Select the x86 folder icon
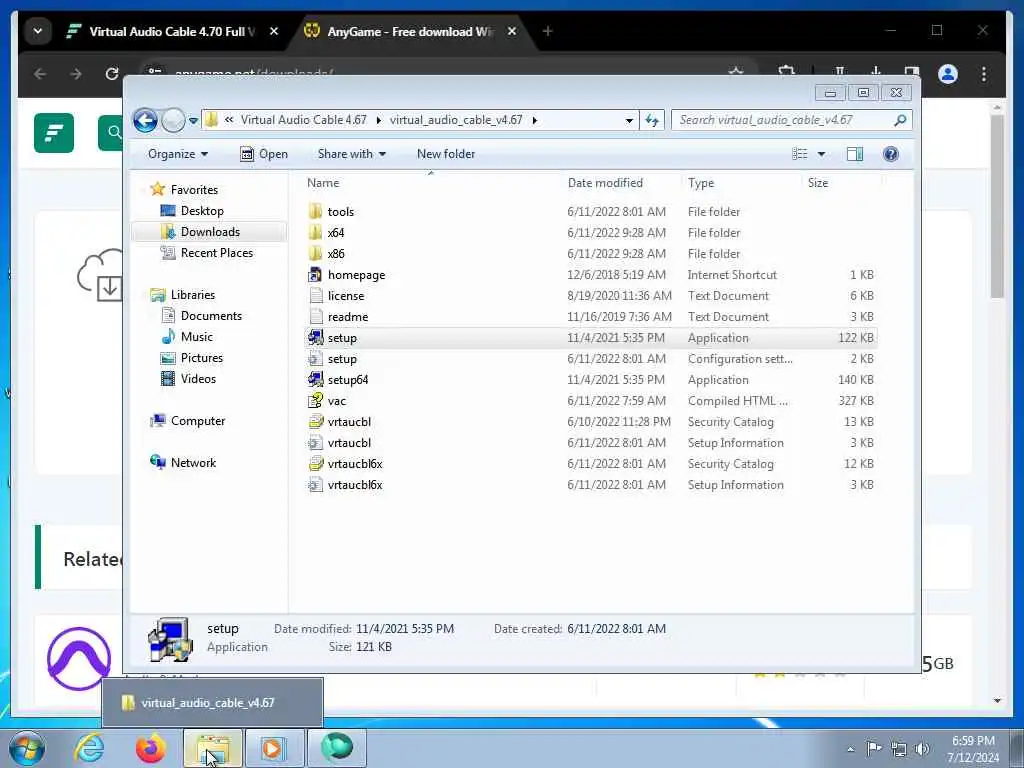Screen dimensions: 1024x768 coord(315,253)
